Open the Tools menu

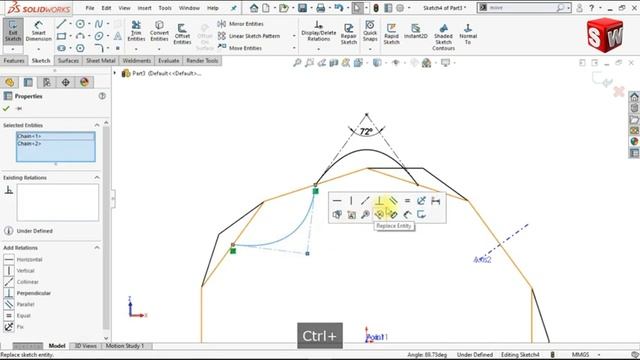(x=165, y=8)
